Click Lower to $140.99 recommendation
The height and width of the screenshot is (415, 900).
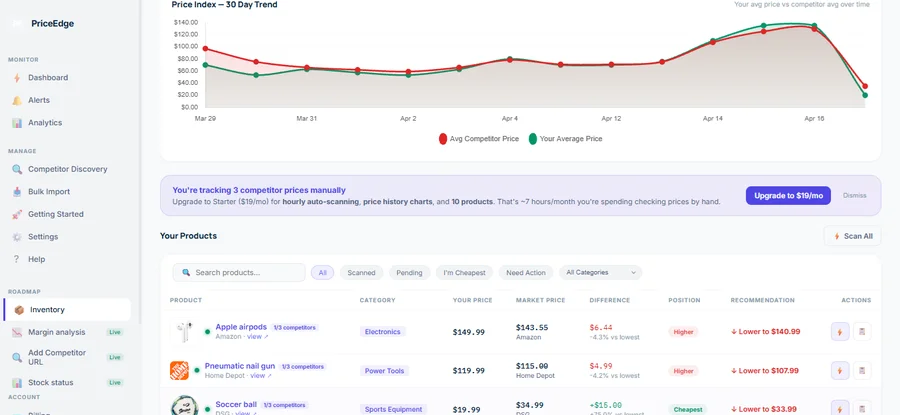[x=765, y=332]
